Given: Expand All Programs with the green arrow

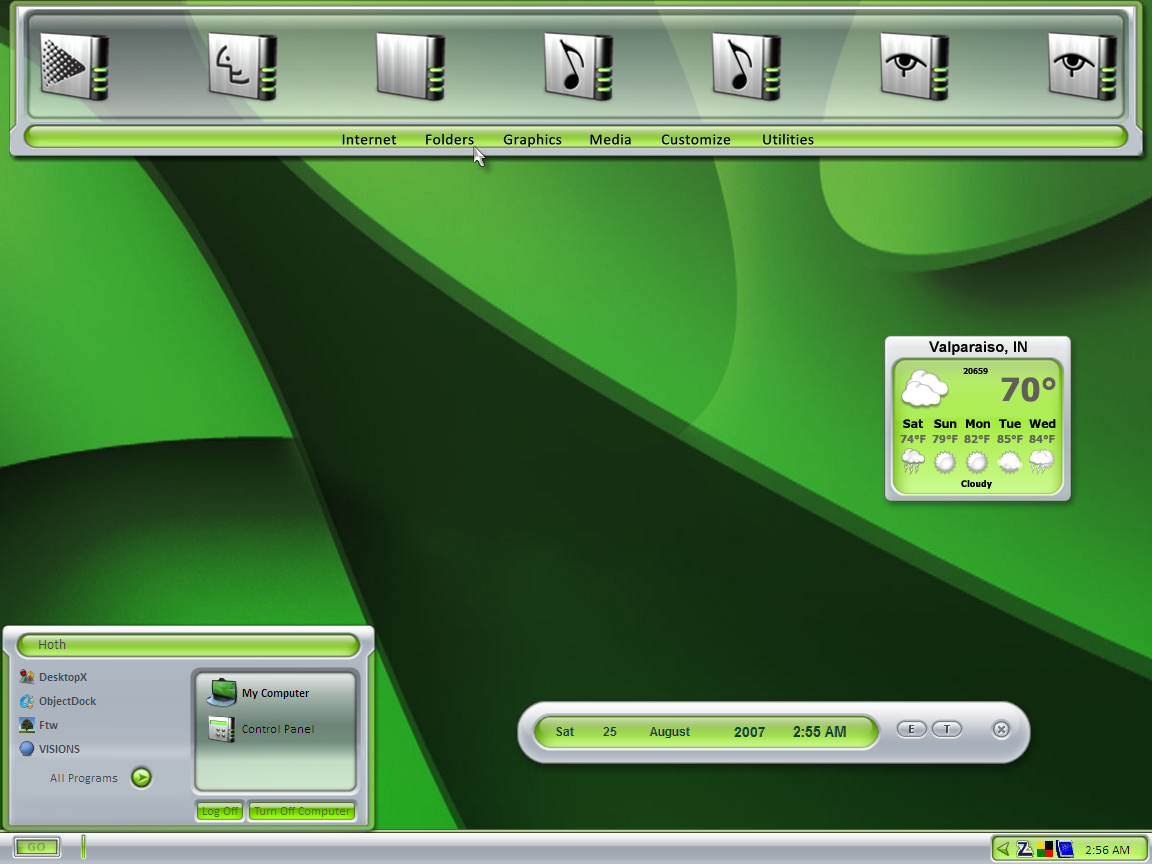Looking at the screenshot, I should click(x=141, y=777).
